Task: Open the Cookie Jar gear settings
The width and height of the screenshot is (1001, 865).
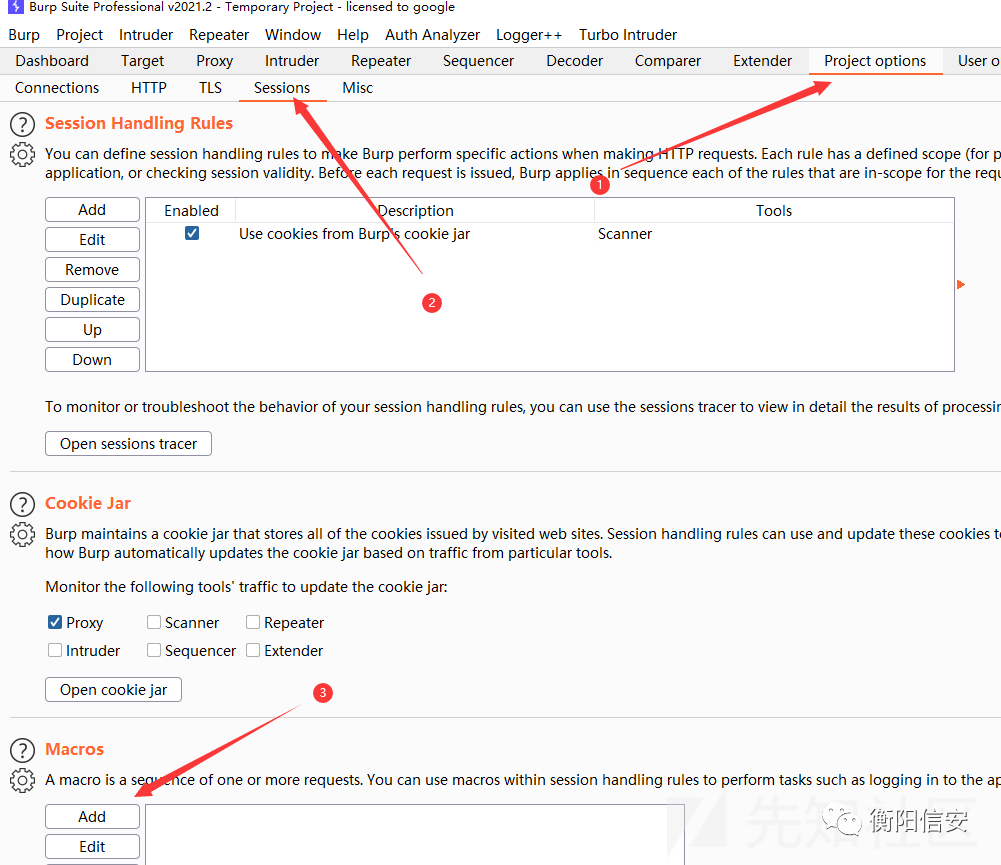Action: (x=22, y=535)
